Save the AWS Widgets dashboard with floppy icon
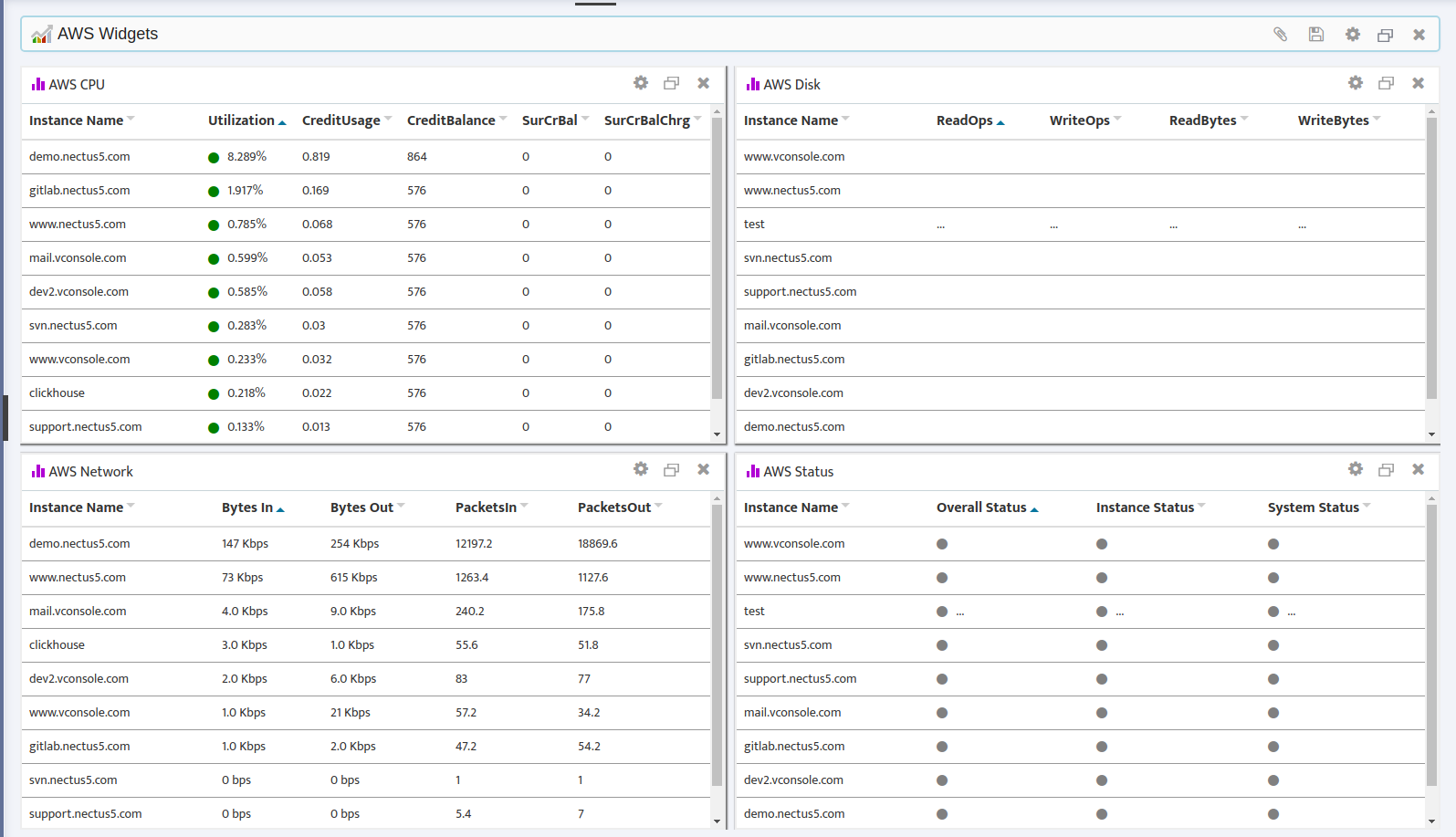Image resolution: width=1456 pixels, height=837 pixels. point(1316,35)
